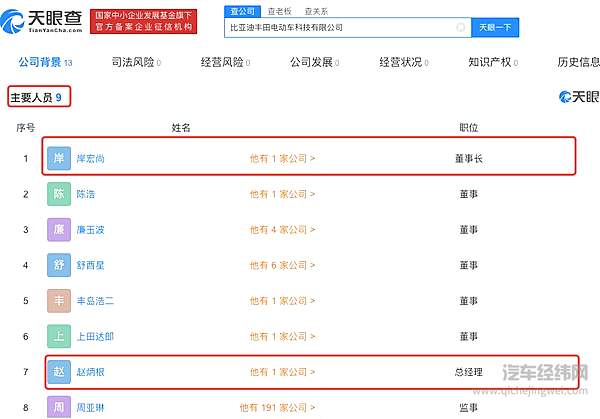This screenshot has height=419, width=600.
Task: Click the 陈 avatar icon in row 2
Action: [x=59, y=194]
